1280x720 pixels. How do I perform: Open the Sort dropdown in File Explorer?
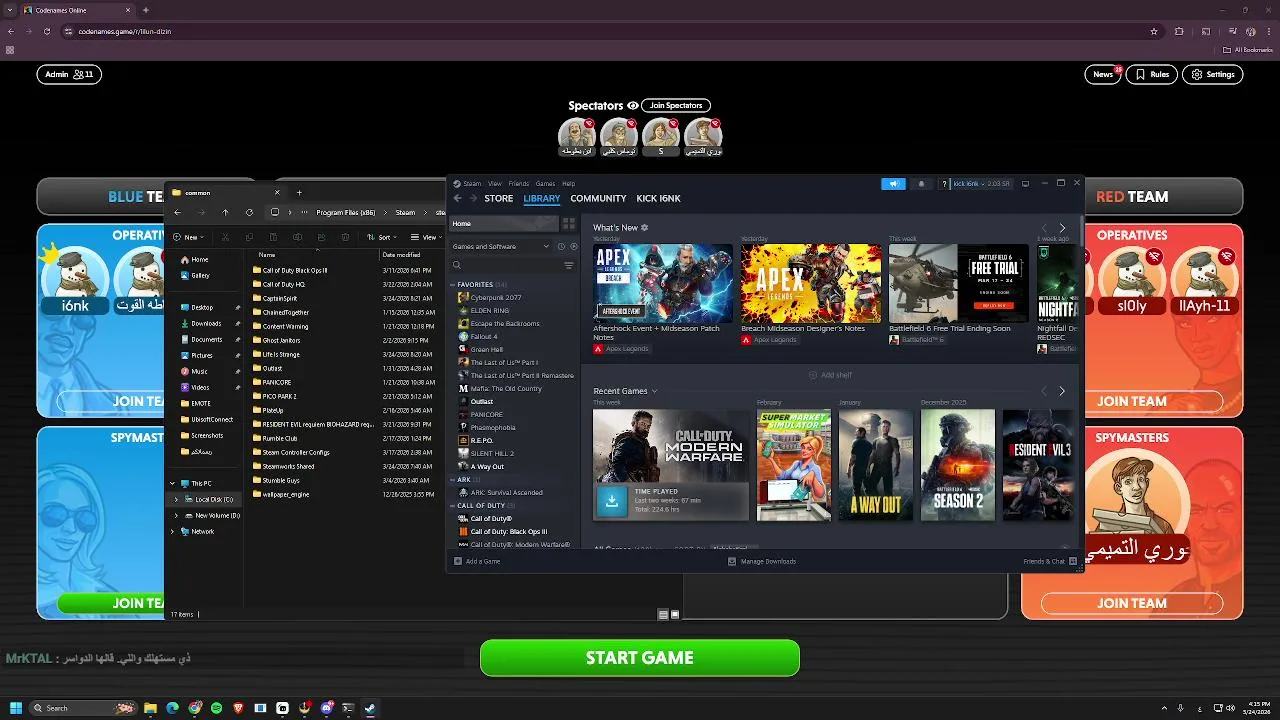pyautogui.click(x=380, y=237)
